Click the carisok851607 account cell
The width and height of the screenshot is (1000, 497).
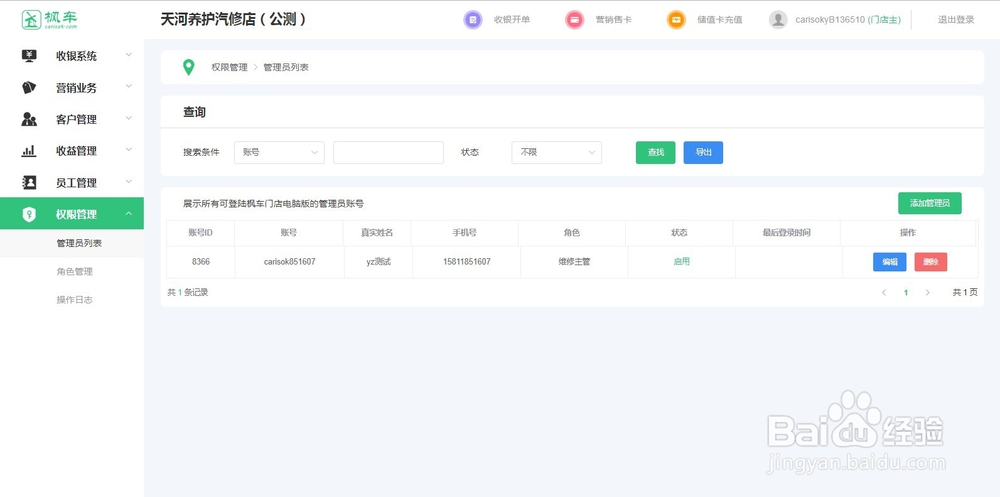(x=290, y=262)
